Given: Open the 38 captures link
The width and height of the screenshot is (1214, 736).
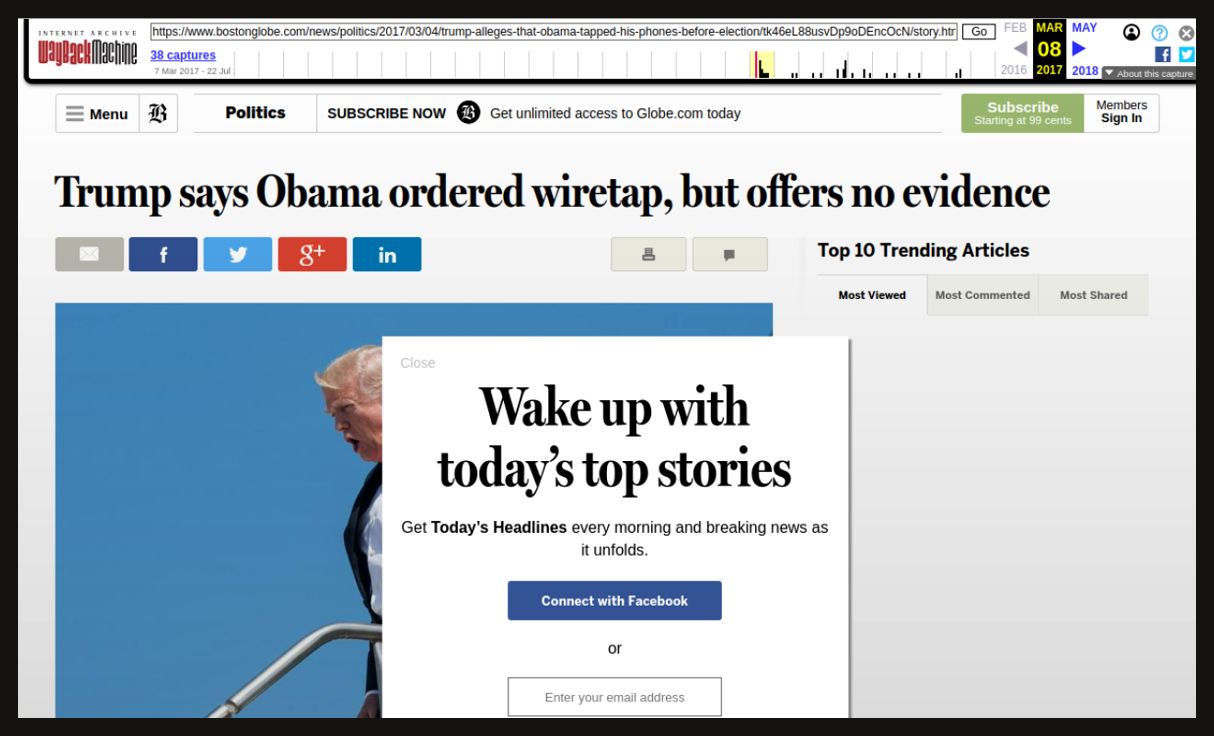Looking at the screenshot, I should click(x=183, y=55).
